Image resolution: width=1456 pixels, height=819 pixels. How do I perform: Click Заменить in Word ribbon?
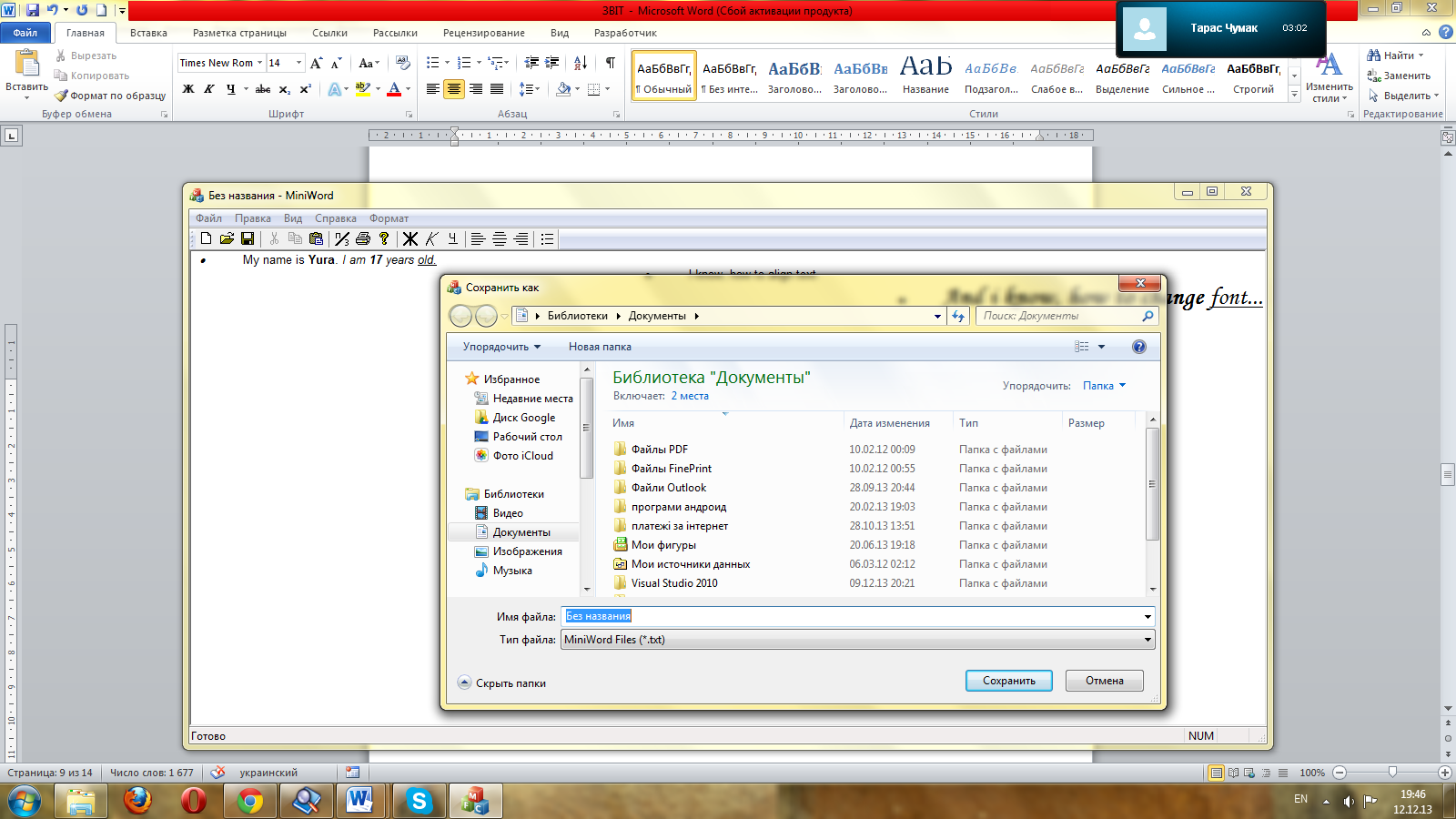click(1400, 76)
